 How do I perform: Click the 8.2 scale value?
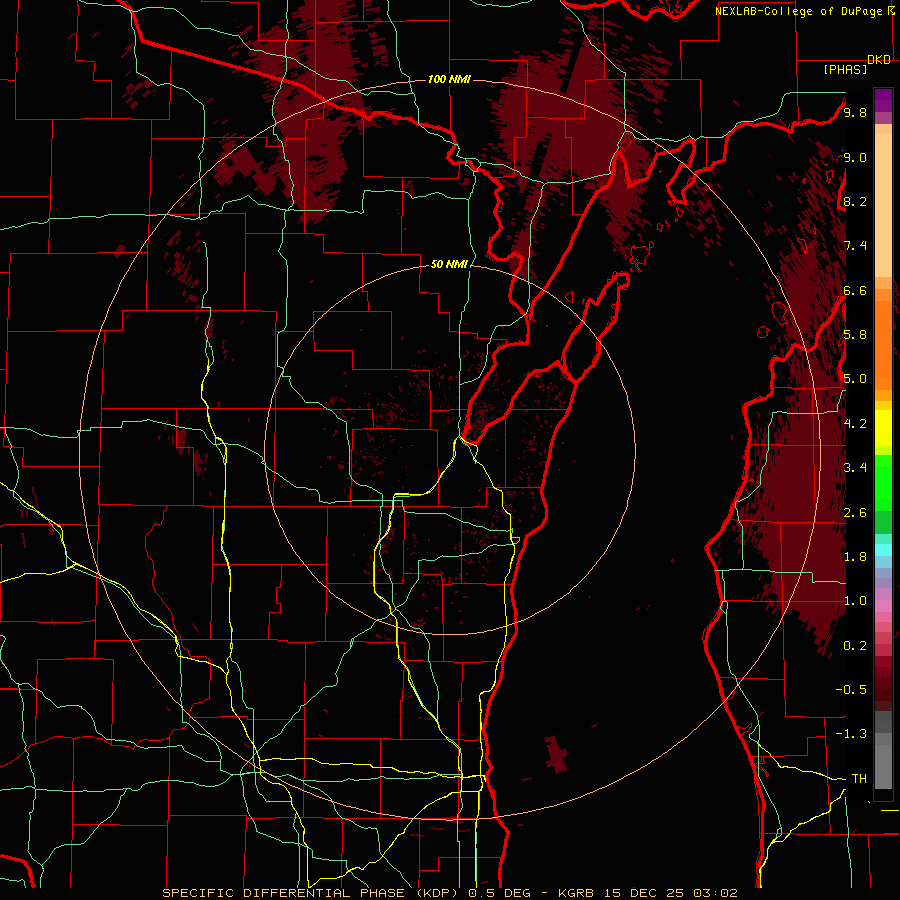pos(855,201)
